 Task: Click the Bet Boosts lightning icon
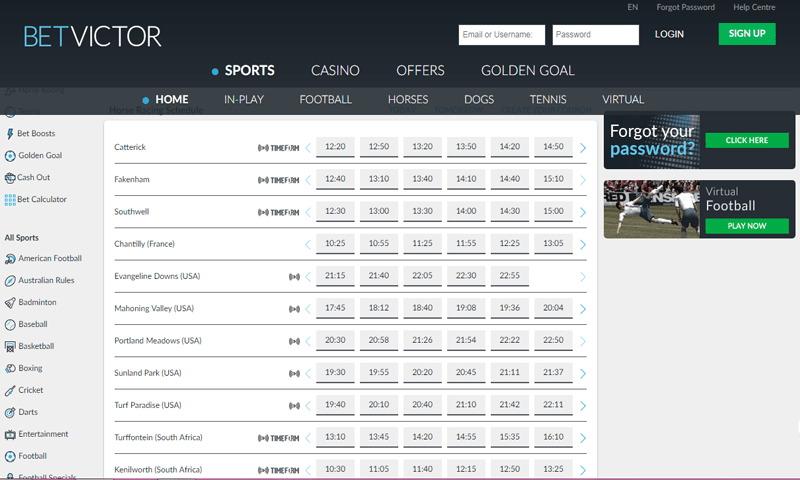10,134
